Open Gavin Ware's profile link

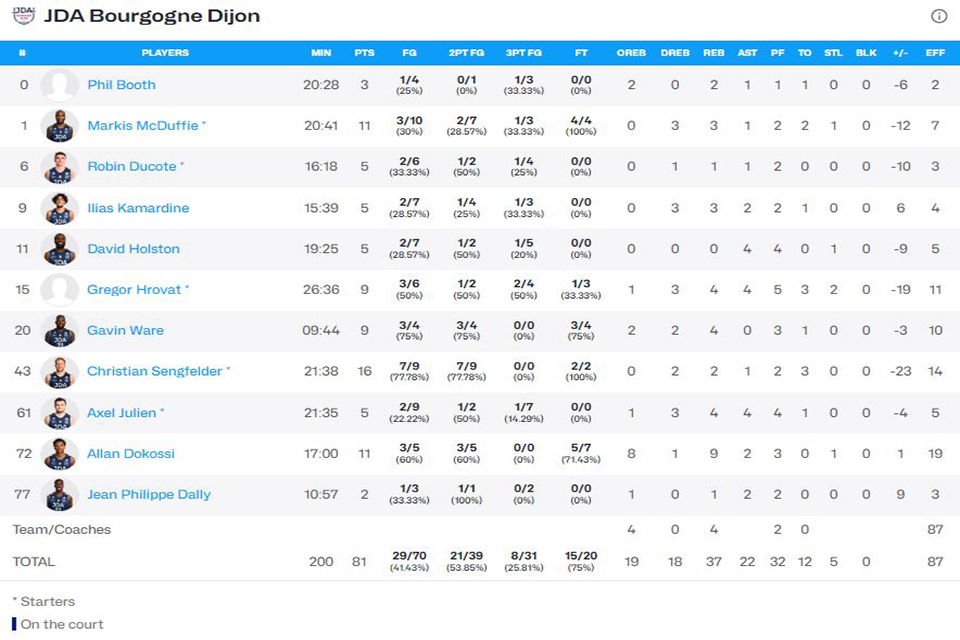tap(125, 330)
